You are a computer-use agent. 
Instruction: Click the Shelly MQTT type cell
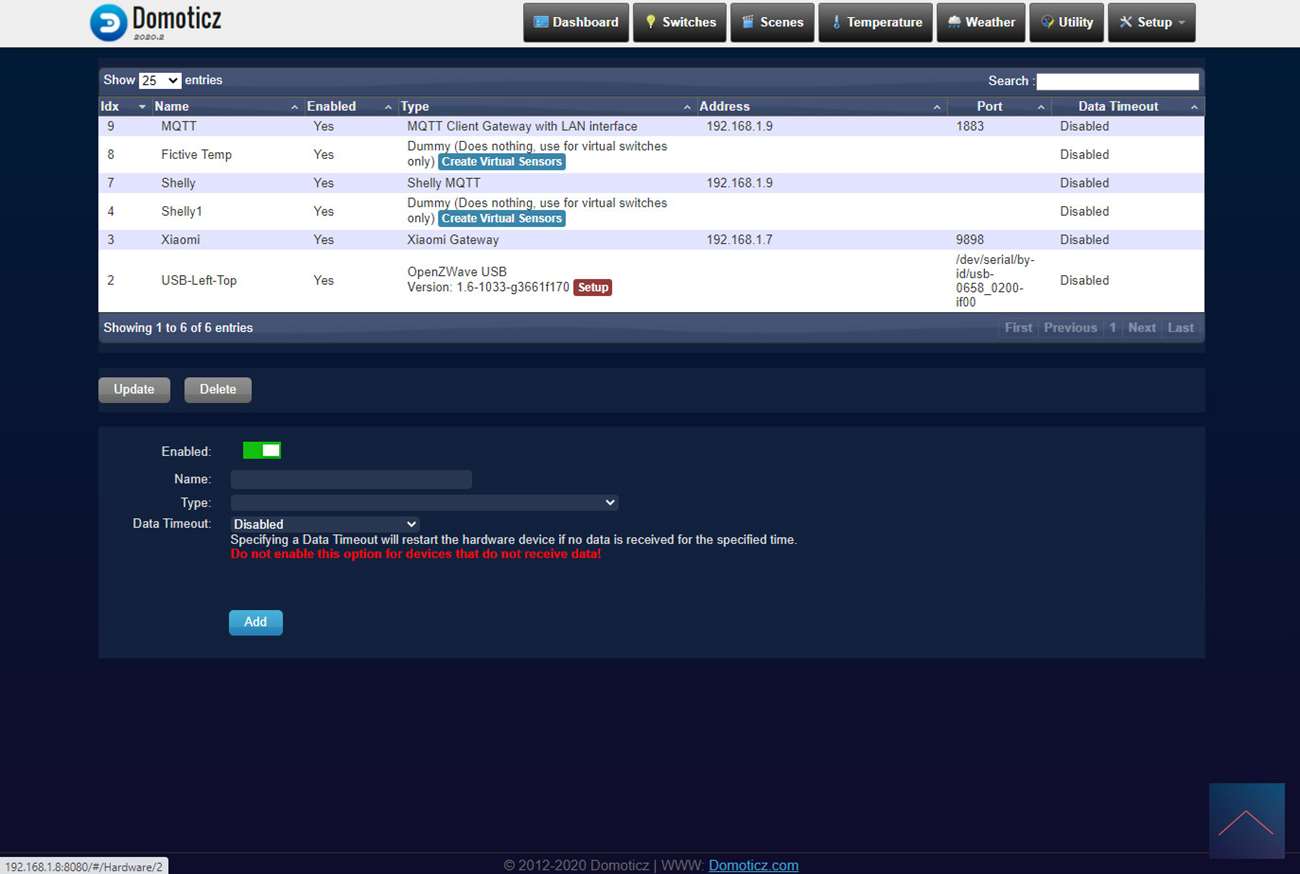(x=444, y=183)
